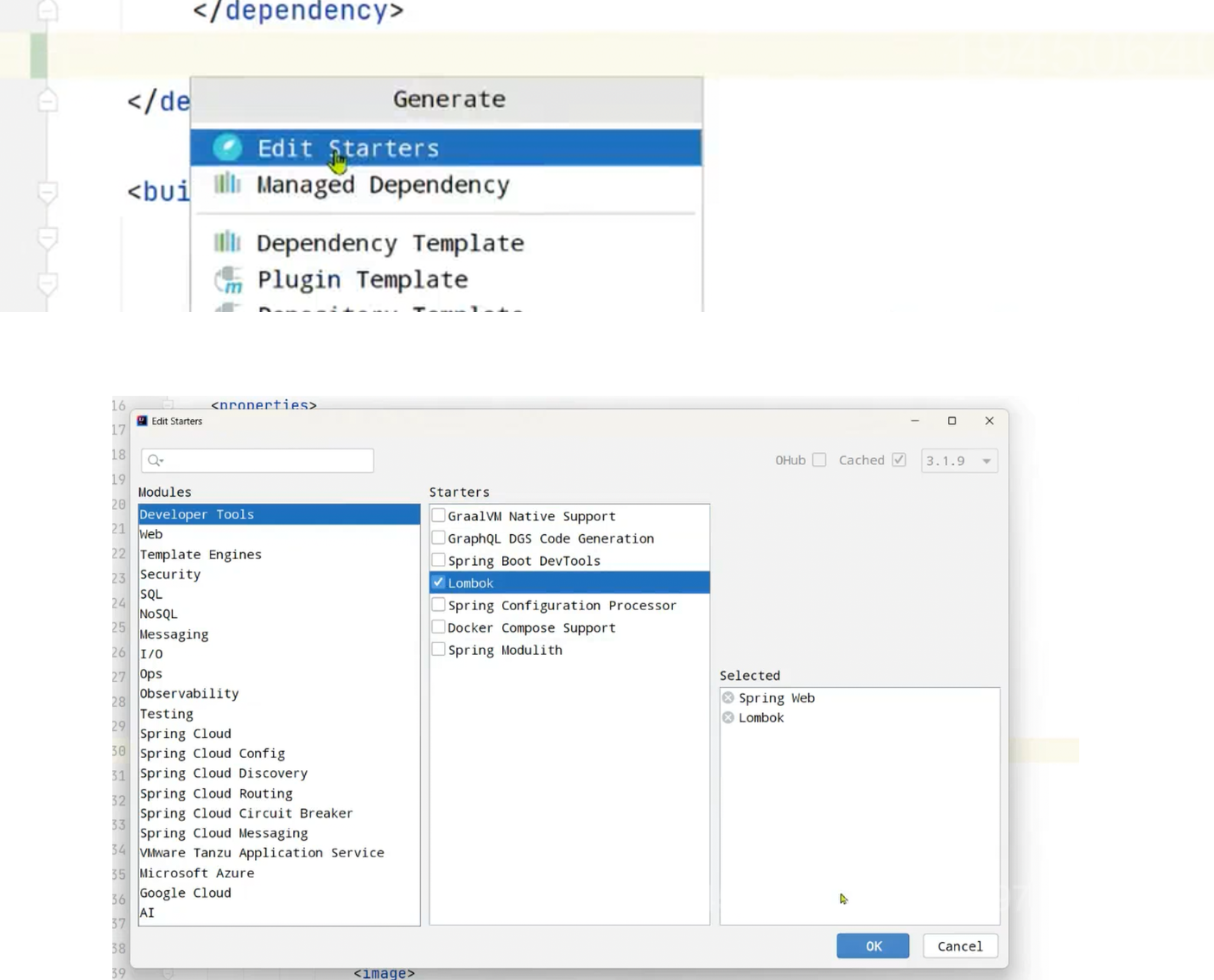Check Docker Compose Support starter
1214x980 pixels.
pos(439,627)
